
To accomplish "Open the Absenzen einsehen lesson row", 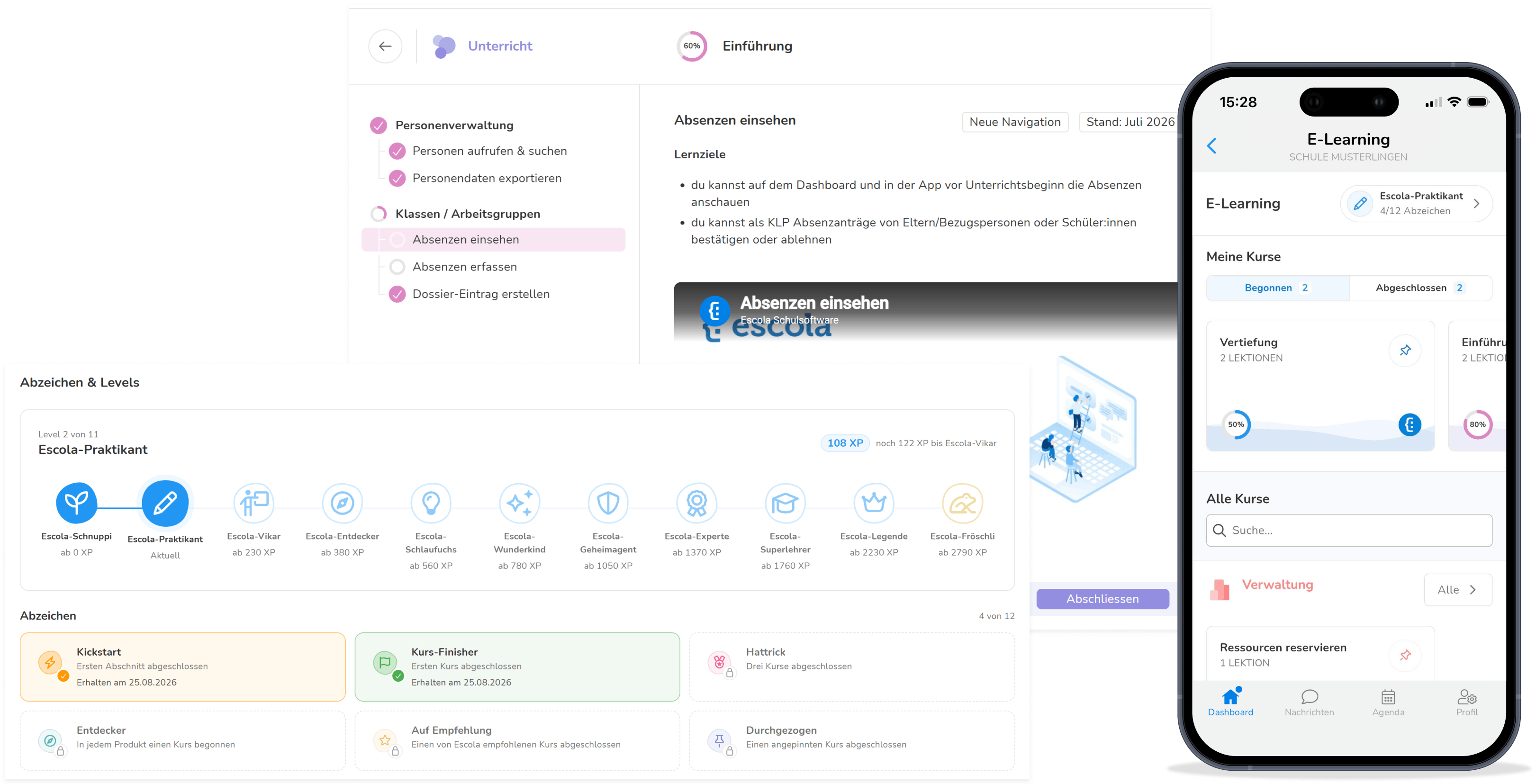I will pos(493,239).
